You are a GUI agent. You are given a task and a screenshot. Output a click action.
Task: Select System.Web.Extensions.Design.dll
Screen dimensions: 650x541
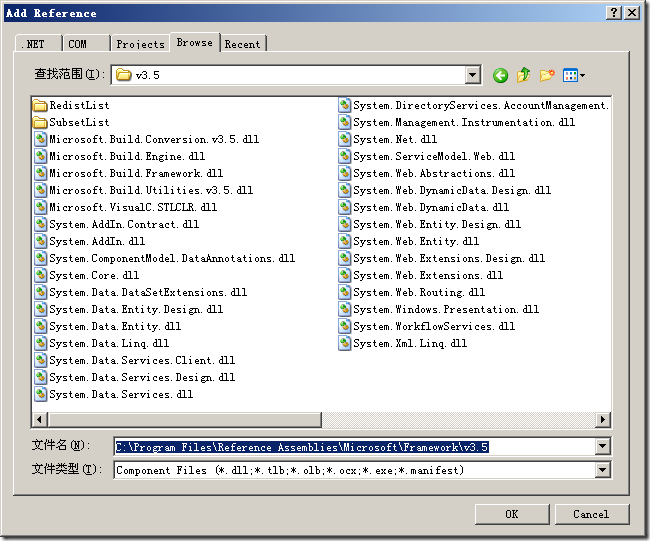[442, 258]
